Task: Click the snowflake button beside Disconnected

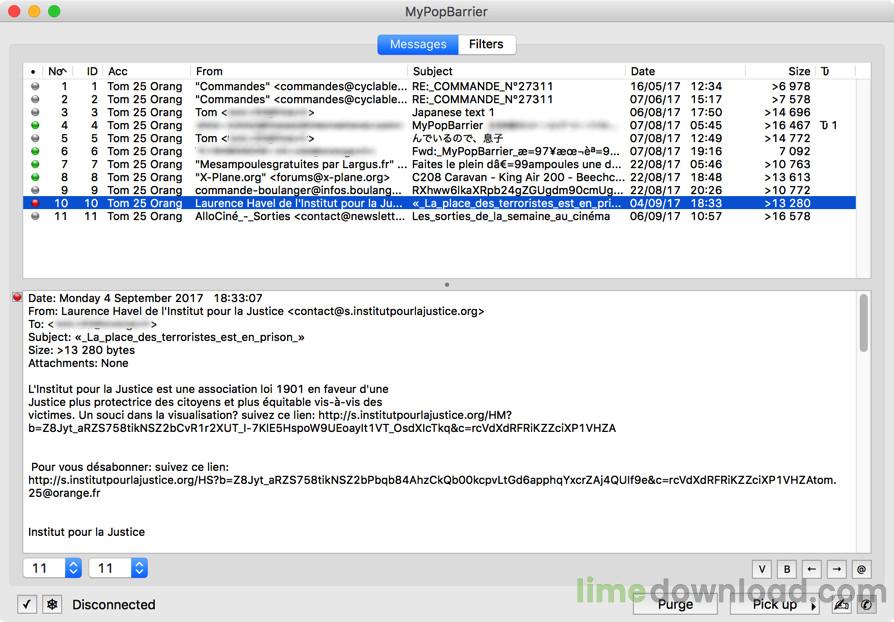Action: (x=52, y=604)
